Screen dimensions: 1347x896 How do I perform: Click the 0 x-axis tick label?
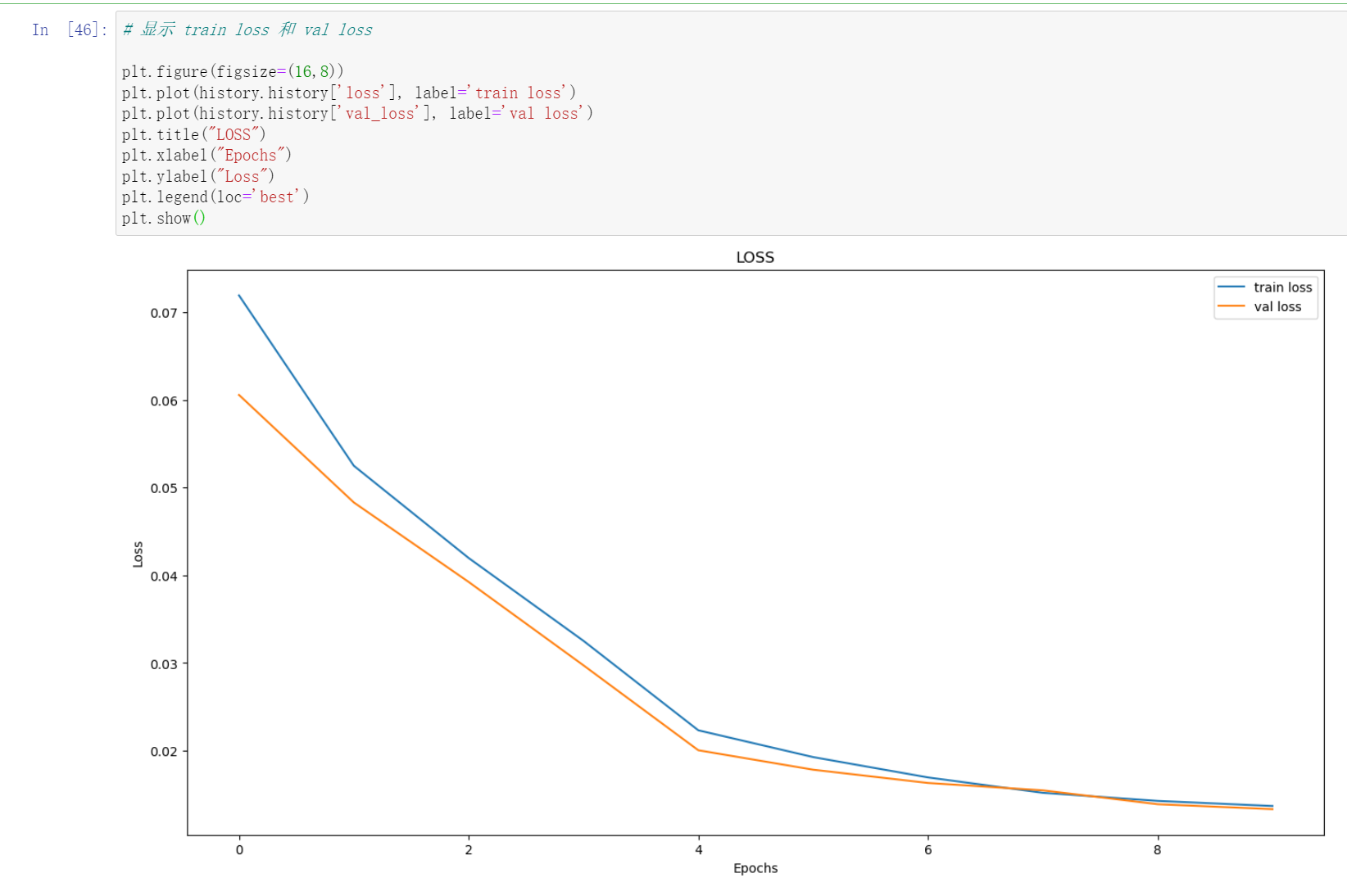[239, 850]
